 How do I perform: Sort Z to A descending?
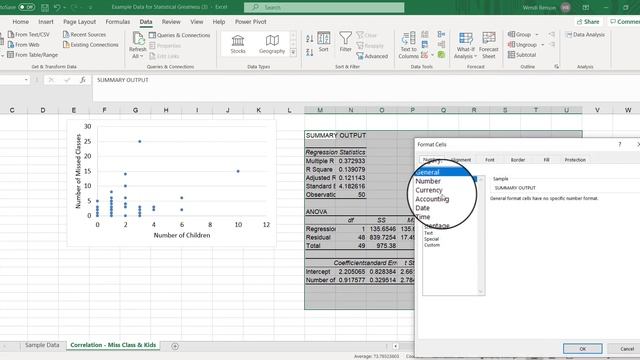click(x=310, y=52)
